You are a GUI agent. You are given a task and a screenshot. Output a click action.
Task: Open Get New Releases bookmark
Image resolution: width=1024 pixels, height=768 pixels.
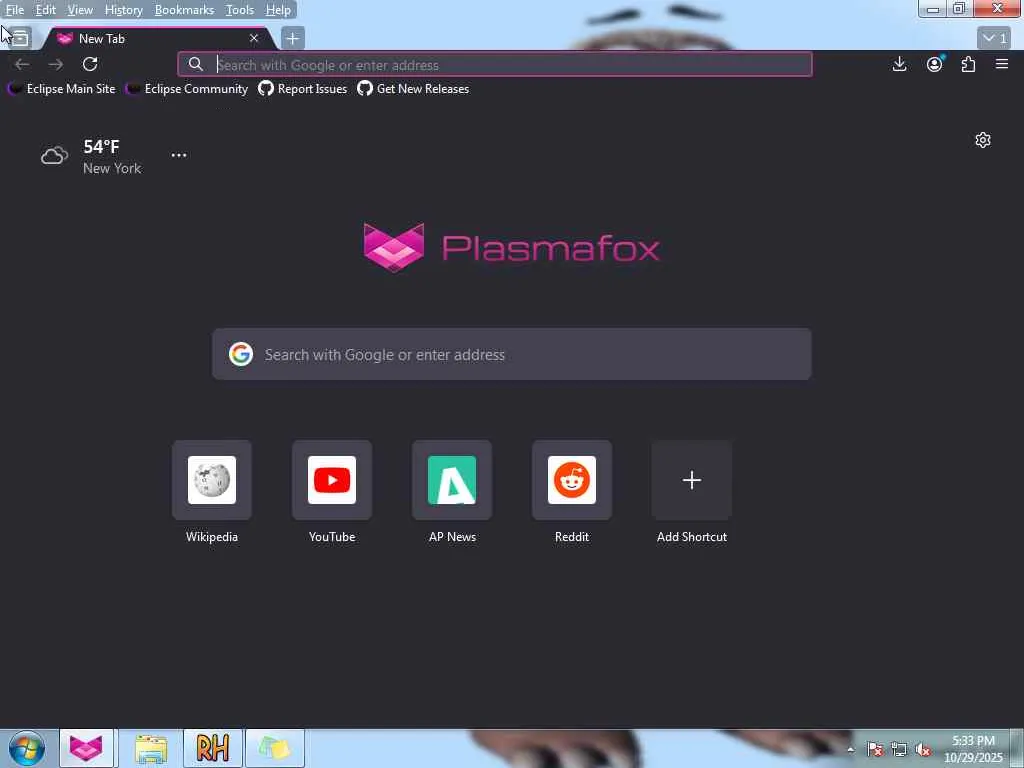tap(413, 89)
